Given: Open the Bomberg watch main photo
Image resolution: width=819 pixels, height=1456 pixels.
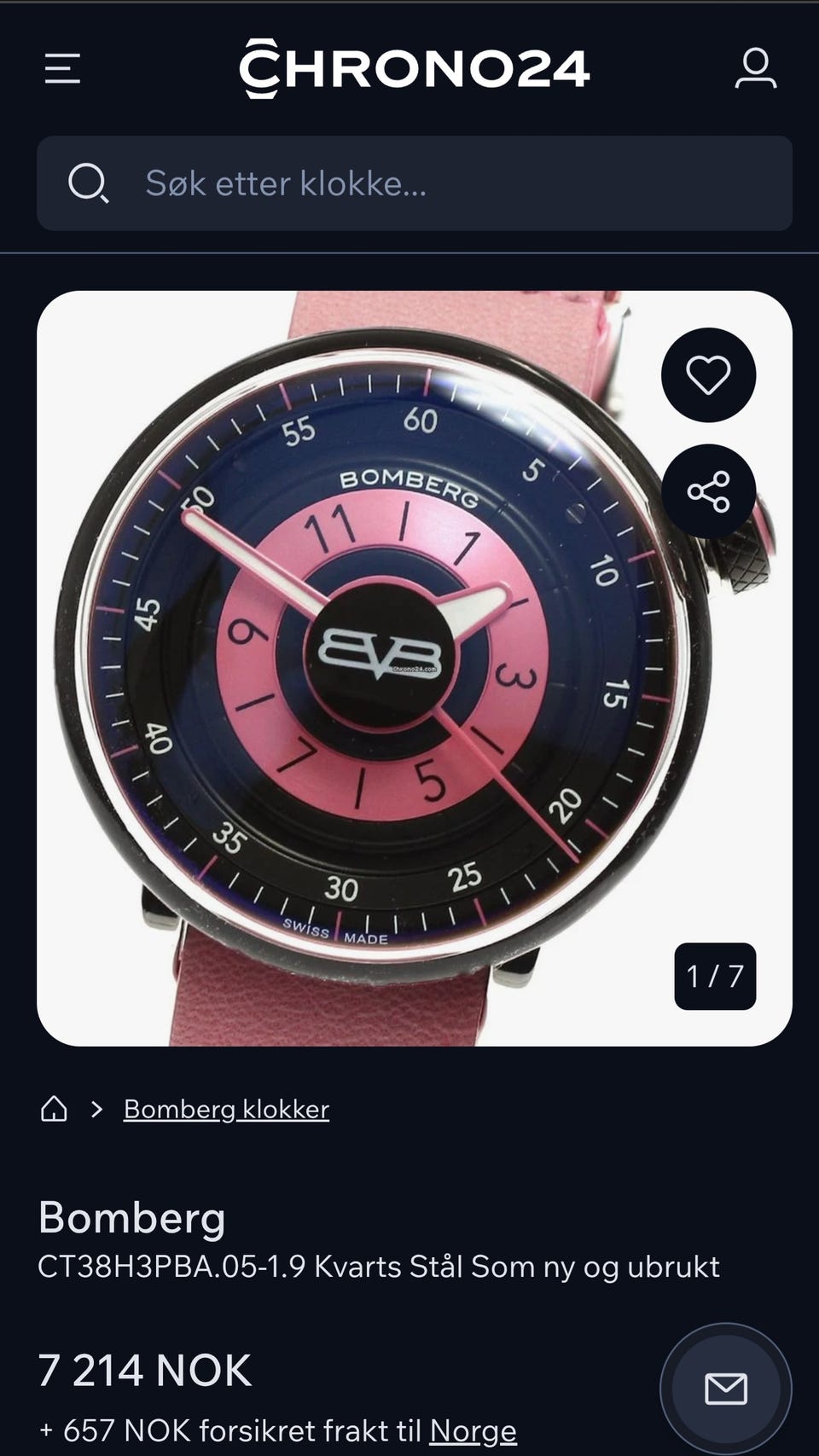Looking at the screenshot, I should 415,669.
